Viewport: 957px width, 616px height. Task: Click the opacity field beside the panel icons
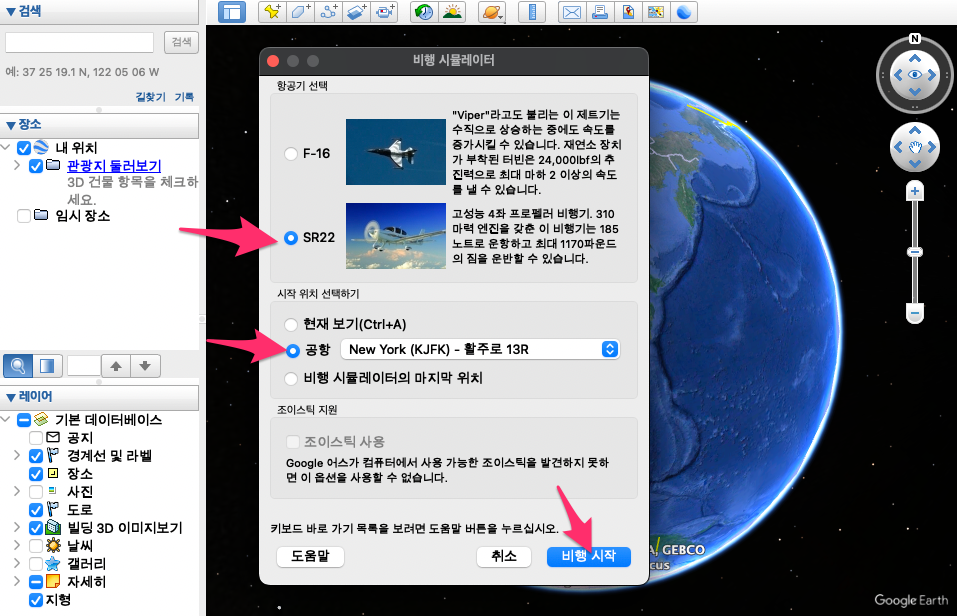click(x=84, y=366)
